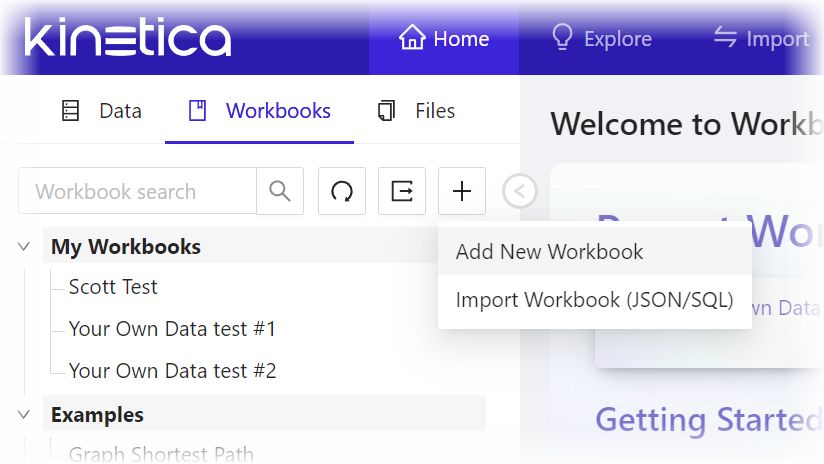Screen dimensions: 824x464
Task: Collapse sidebar with the left chevron circle
Action: point(520,191)
